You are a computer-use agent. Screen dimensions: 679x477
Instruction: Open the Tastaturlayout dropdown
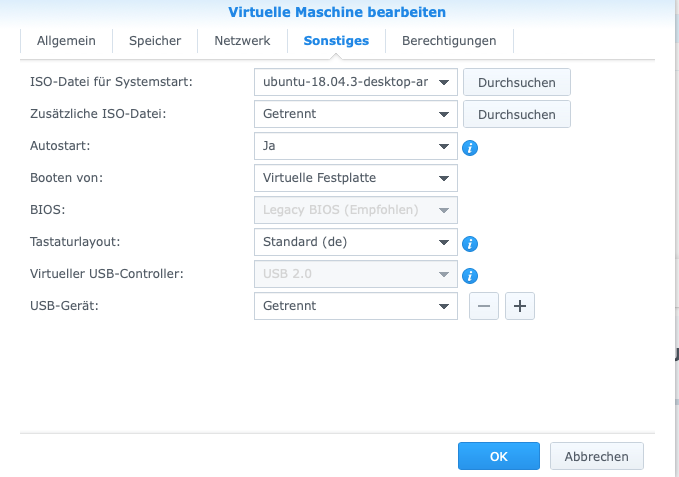point(356,242)
